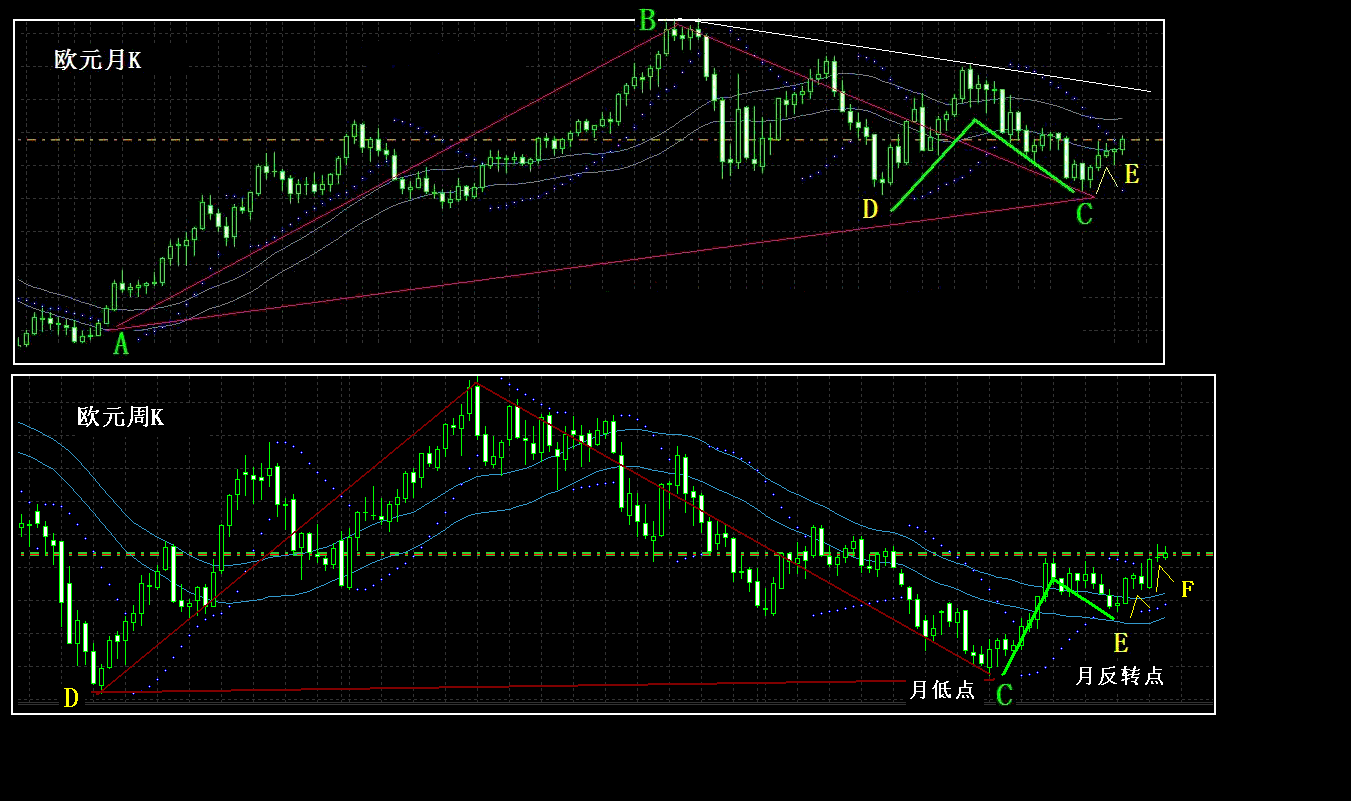Pick the yellow D label on monthly chart
The width and height of the screenshot is (1351, 801).
[x=870, y=208]
